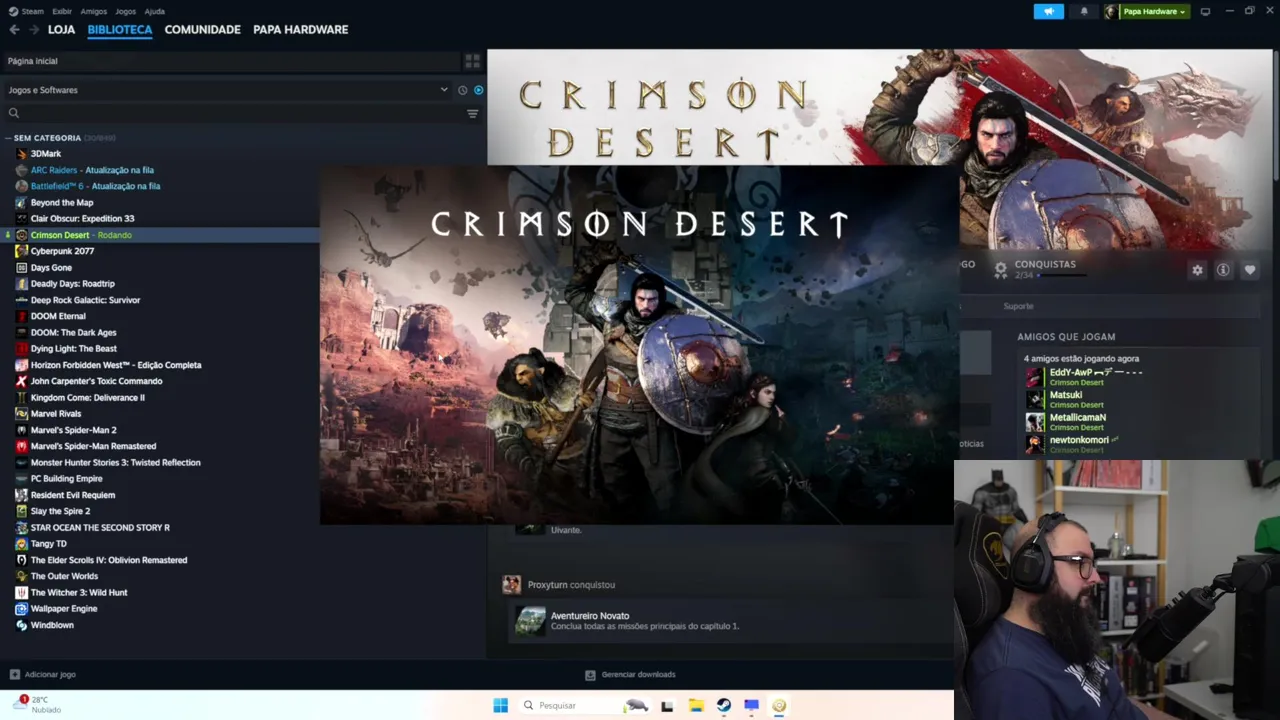The height and width of the screenshot is (720, 1280).
Task: Click Matsuki friend avatar
Action: tap(1035, 399)
